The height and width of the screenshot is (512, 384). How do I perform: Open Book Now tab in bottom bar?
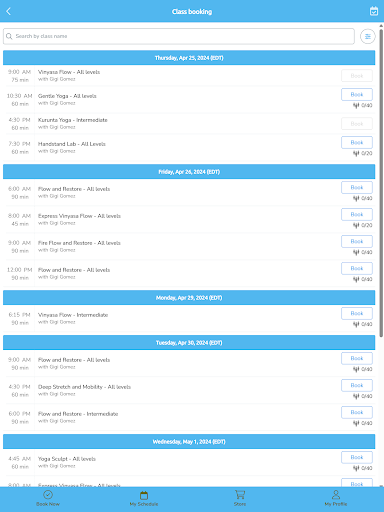(48, 498)
